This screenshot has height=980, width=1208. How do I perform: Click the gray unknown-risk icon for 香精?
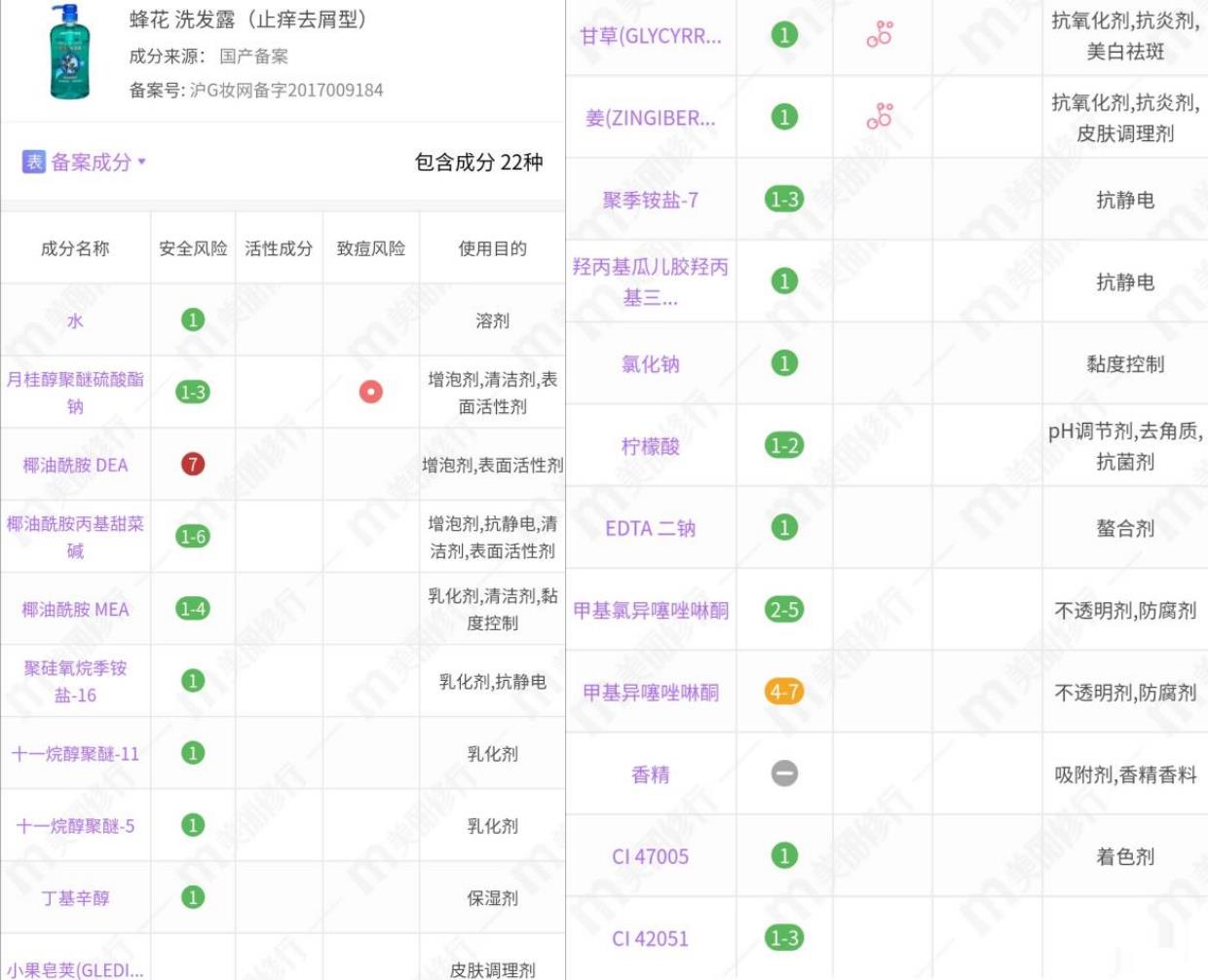tap(784, 773)
